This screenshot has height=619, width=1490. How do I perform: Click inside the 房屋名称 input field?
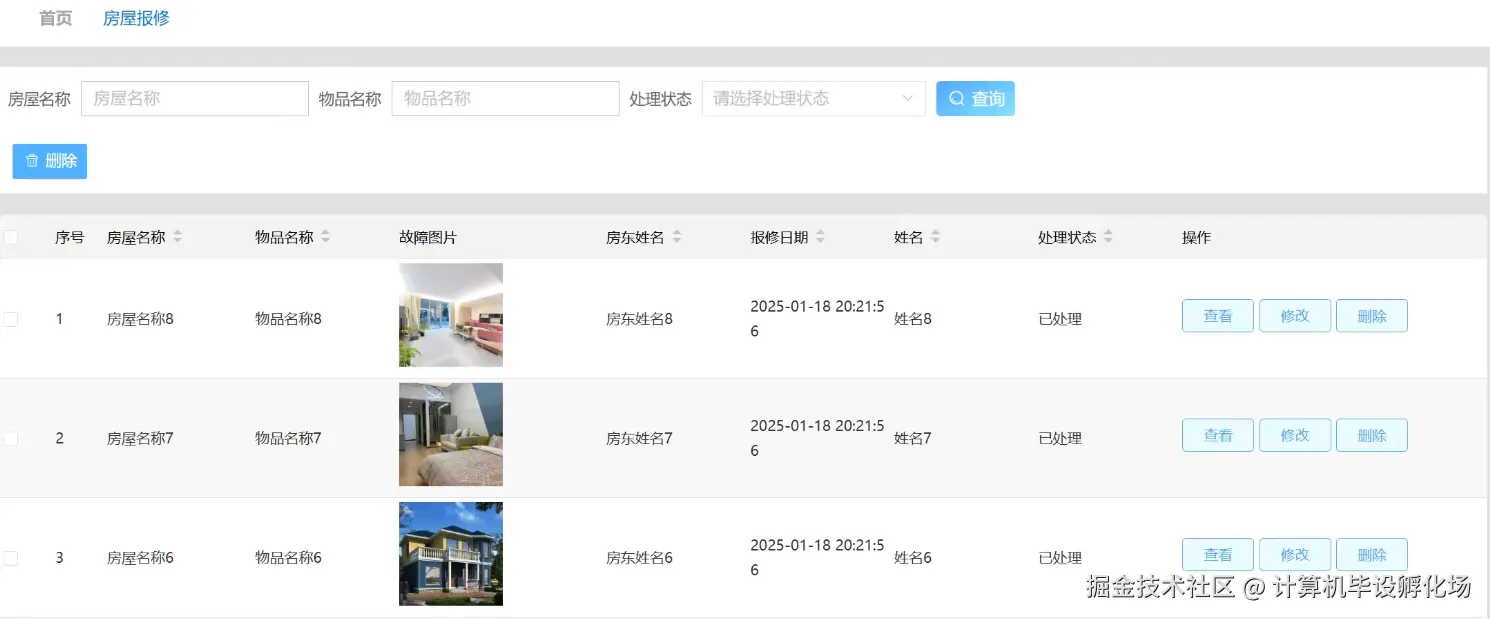(194, 98)
